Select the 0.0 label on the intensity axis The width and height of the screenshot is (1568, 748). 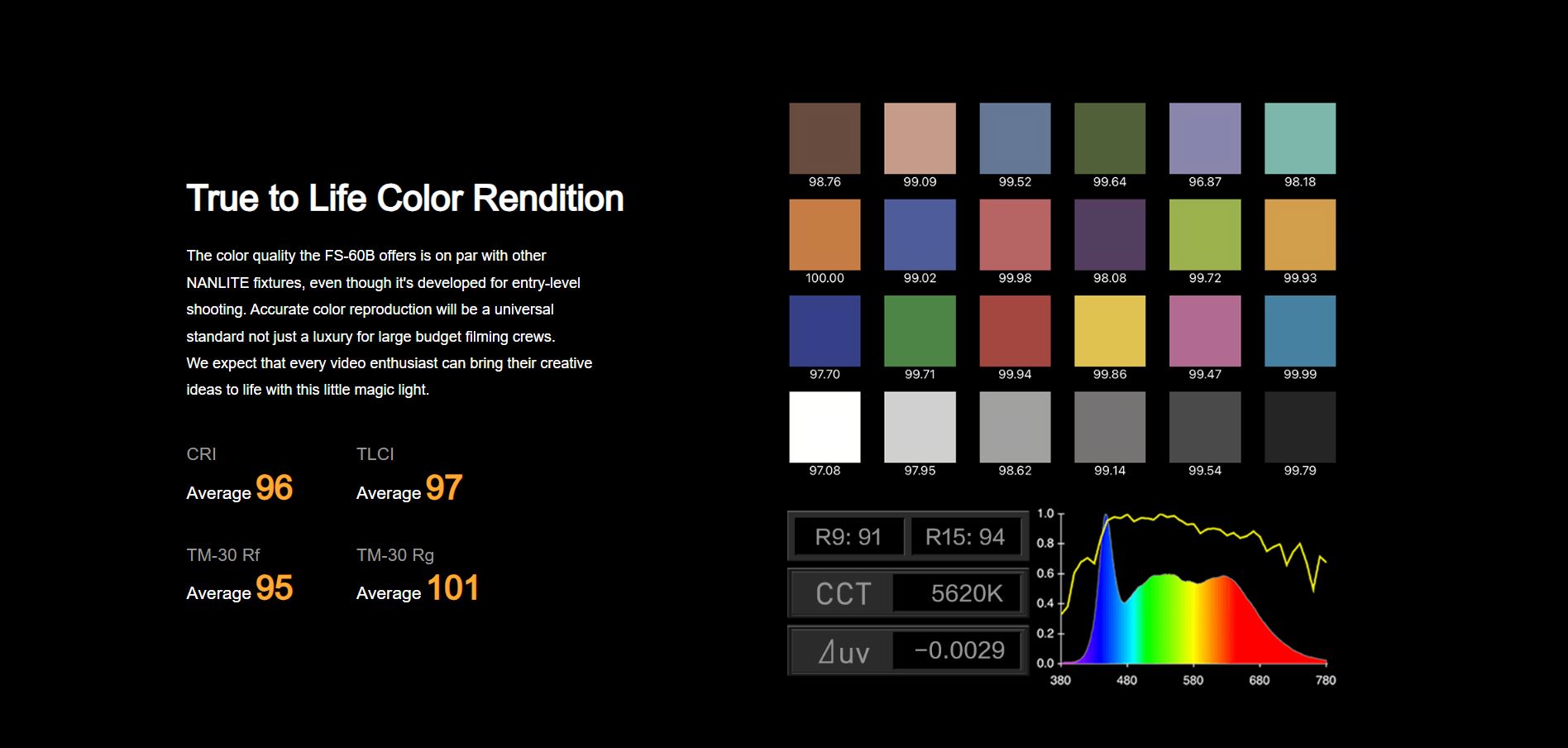pos(1045,663)
